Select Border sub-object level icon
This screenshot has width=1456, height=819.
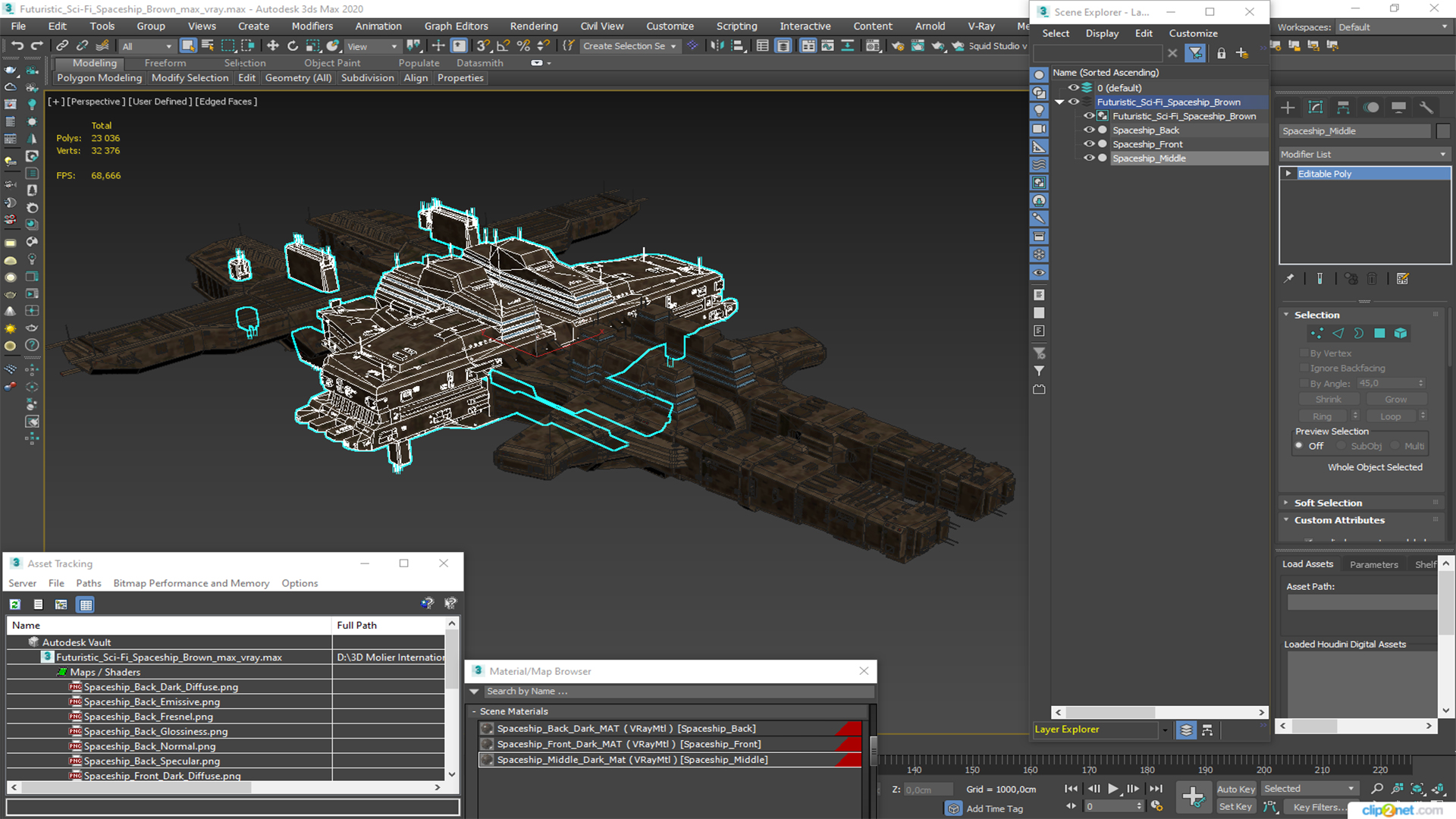pos(1358,334)
